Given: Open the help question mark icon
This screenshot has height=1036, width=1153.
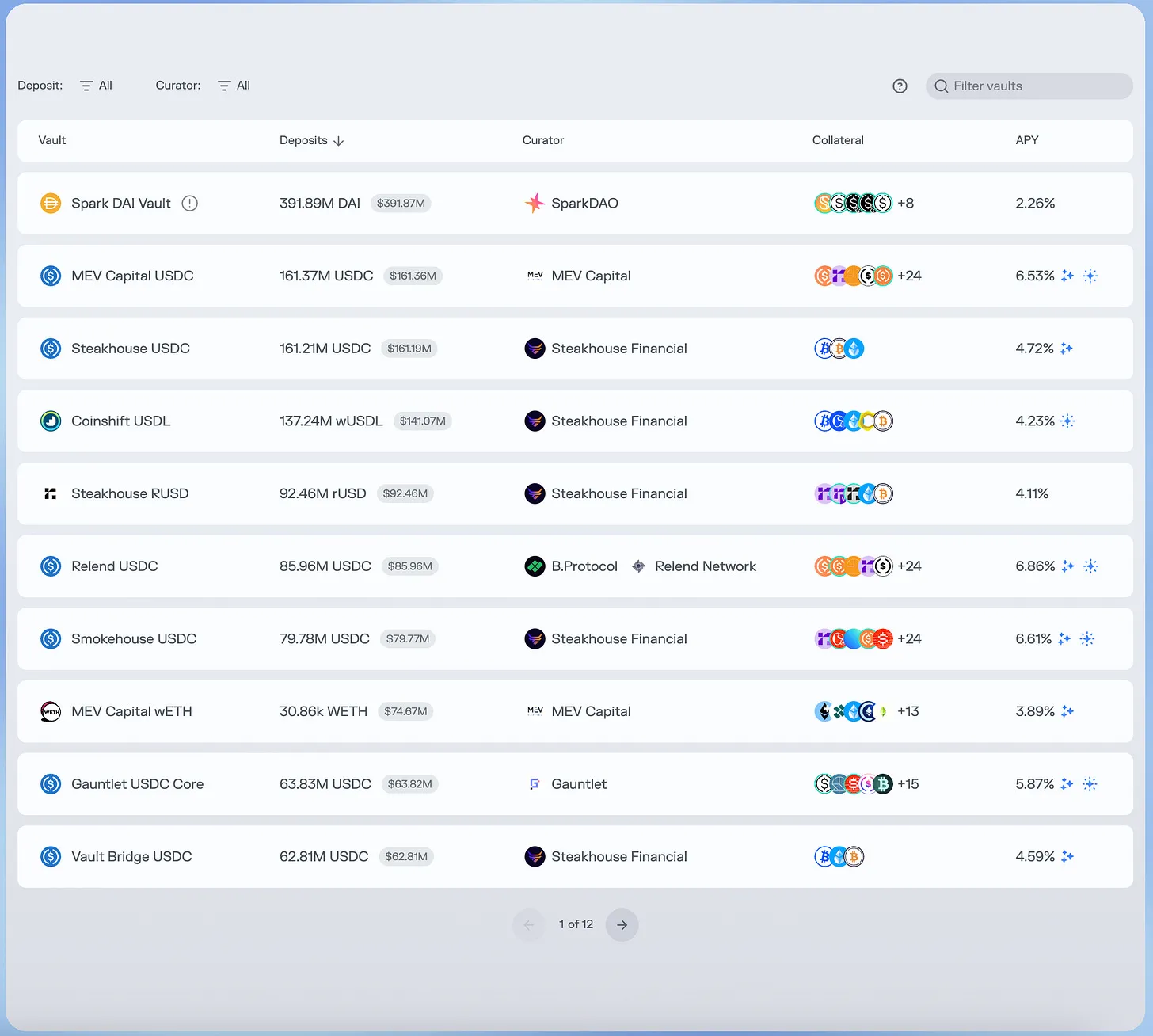Looking at the screenshot, I should click(x=900, y=86).
